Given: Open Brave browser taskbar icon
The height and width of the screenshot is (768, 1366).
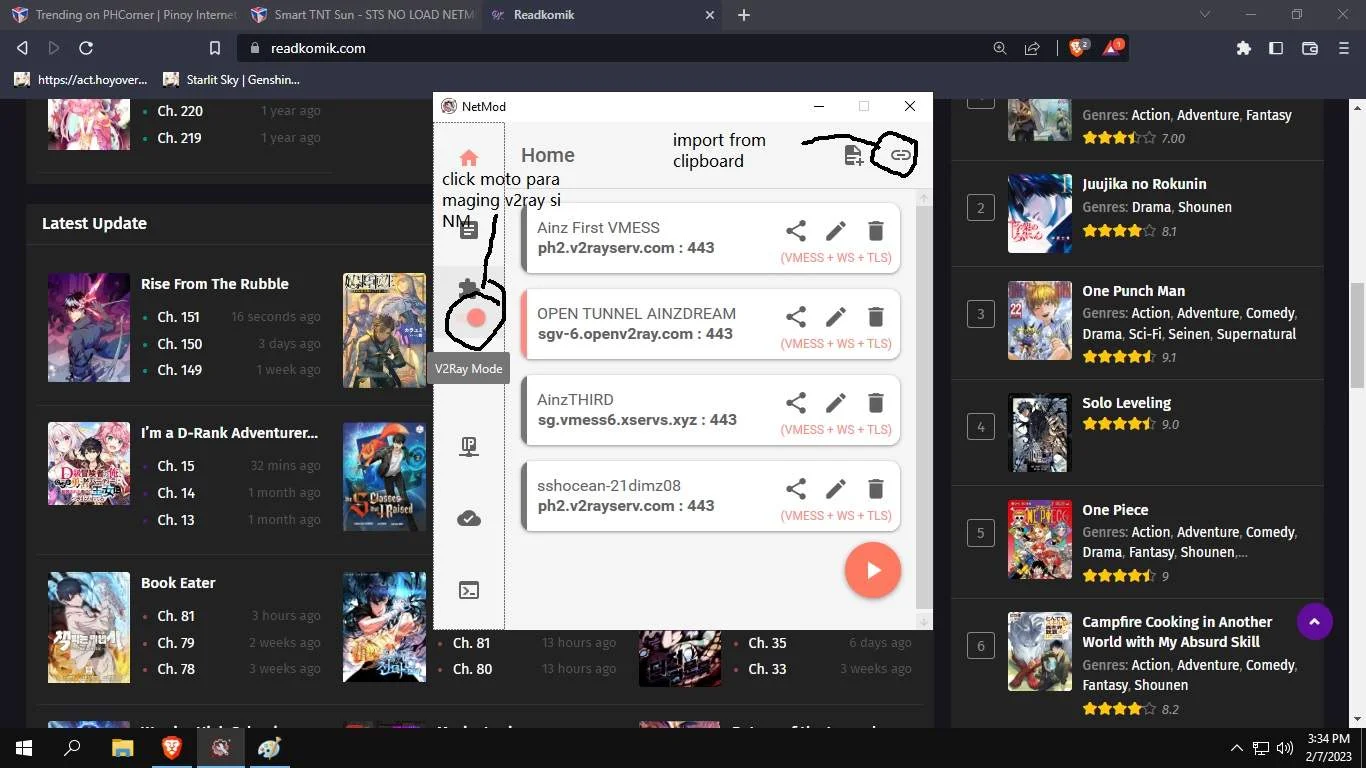Looking at the screenshot, I should click(171, 747).
